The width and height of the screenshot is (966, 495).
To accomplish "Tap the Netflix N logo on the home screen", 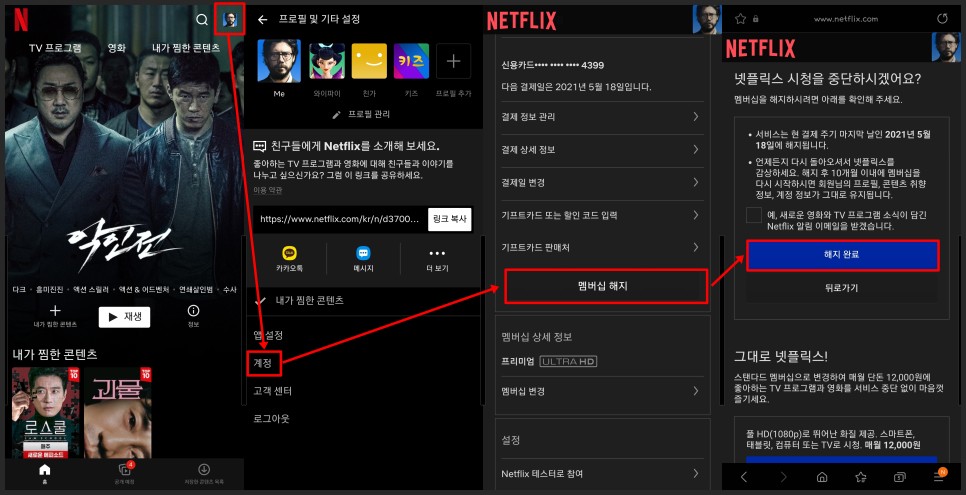I will [21, 20].
